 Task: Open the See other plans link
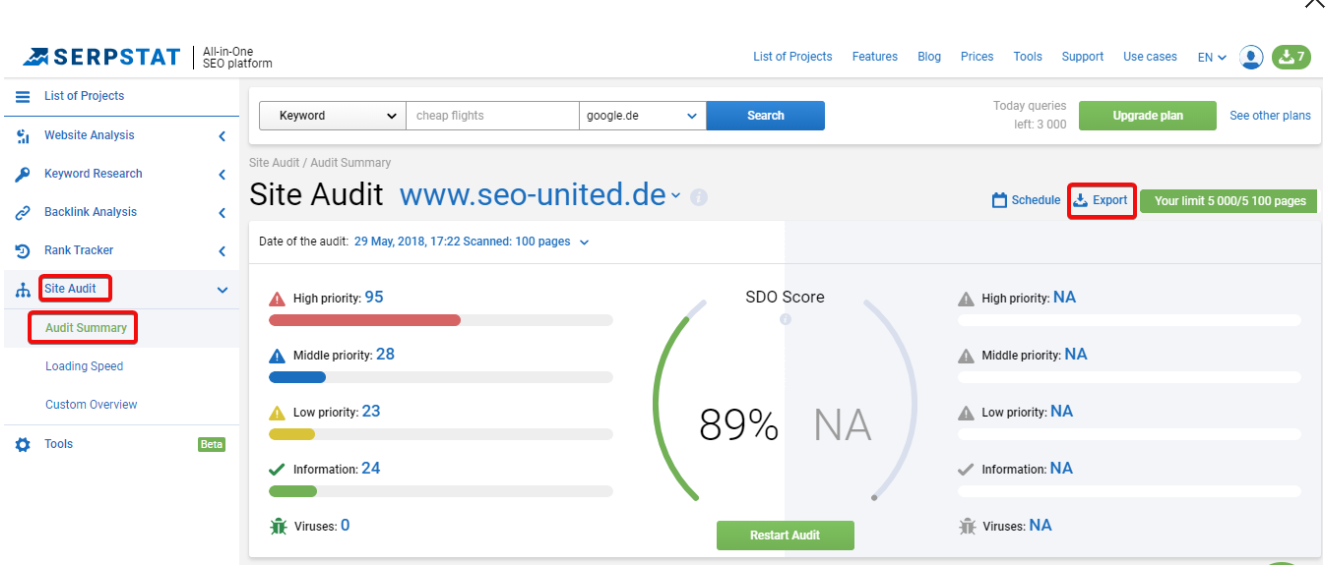1270,116
